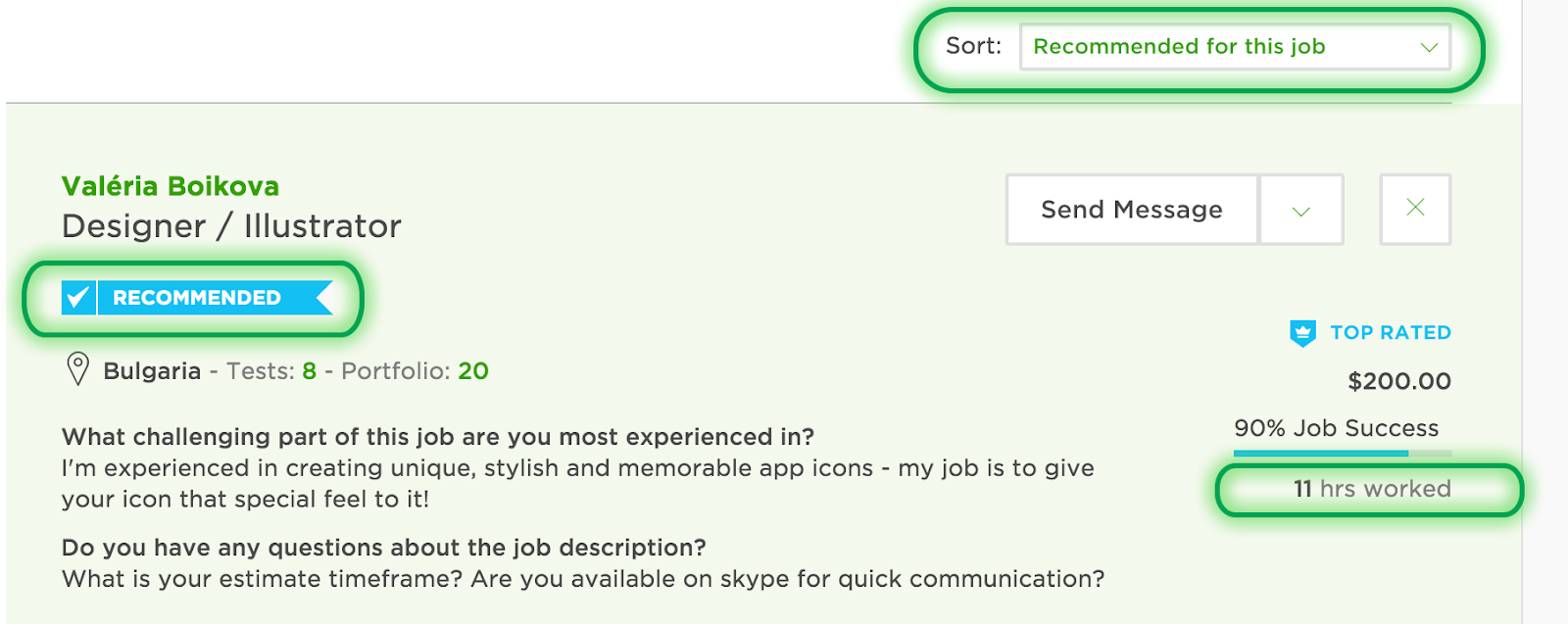Click the question about job description questions

click(383, 548)
